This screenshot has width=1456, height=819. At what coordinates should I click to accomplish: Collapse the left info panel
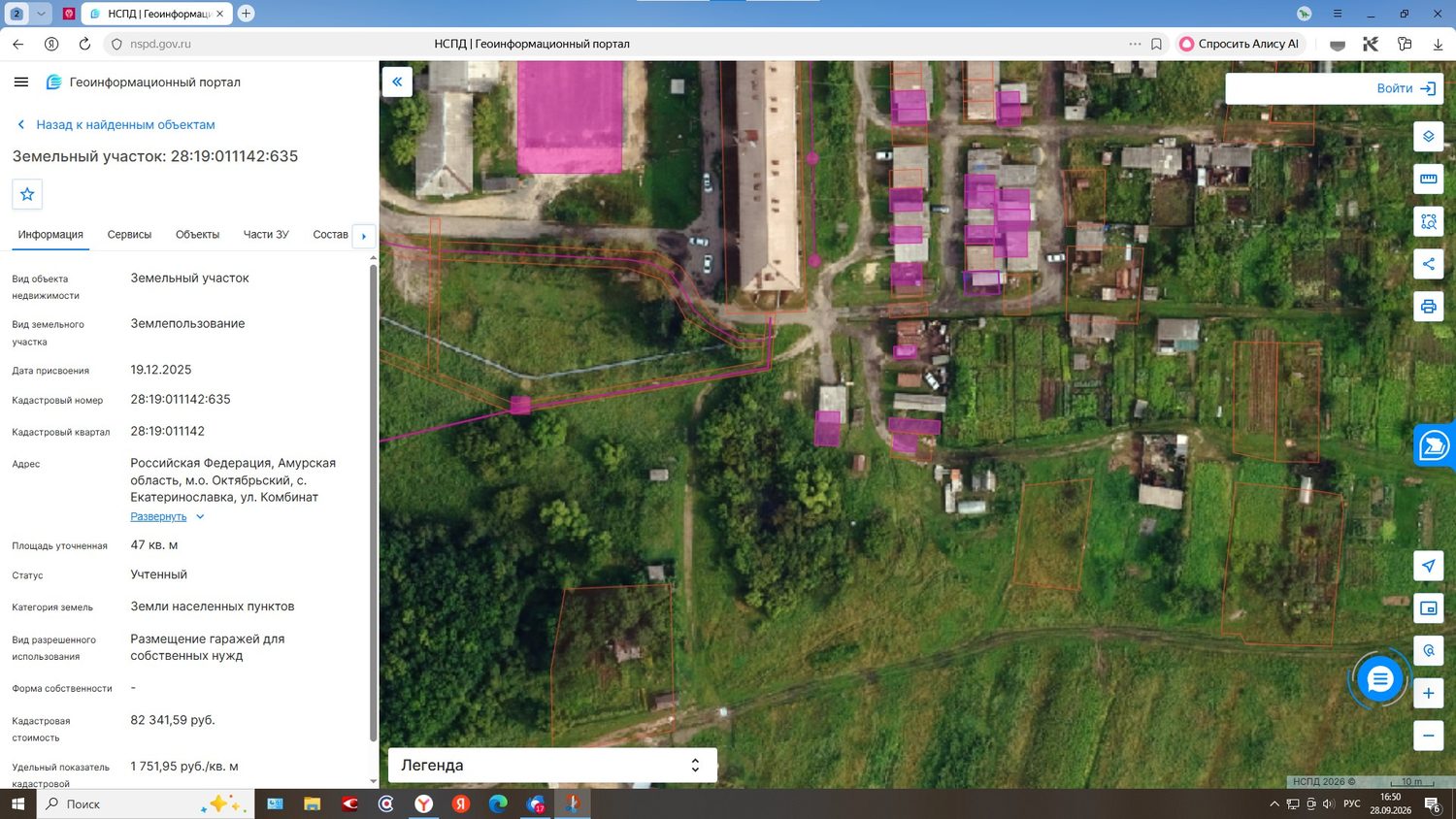click(397, 82)
